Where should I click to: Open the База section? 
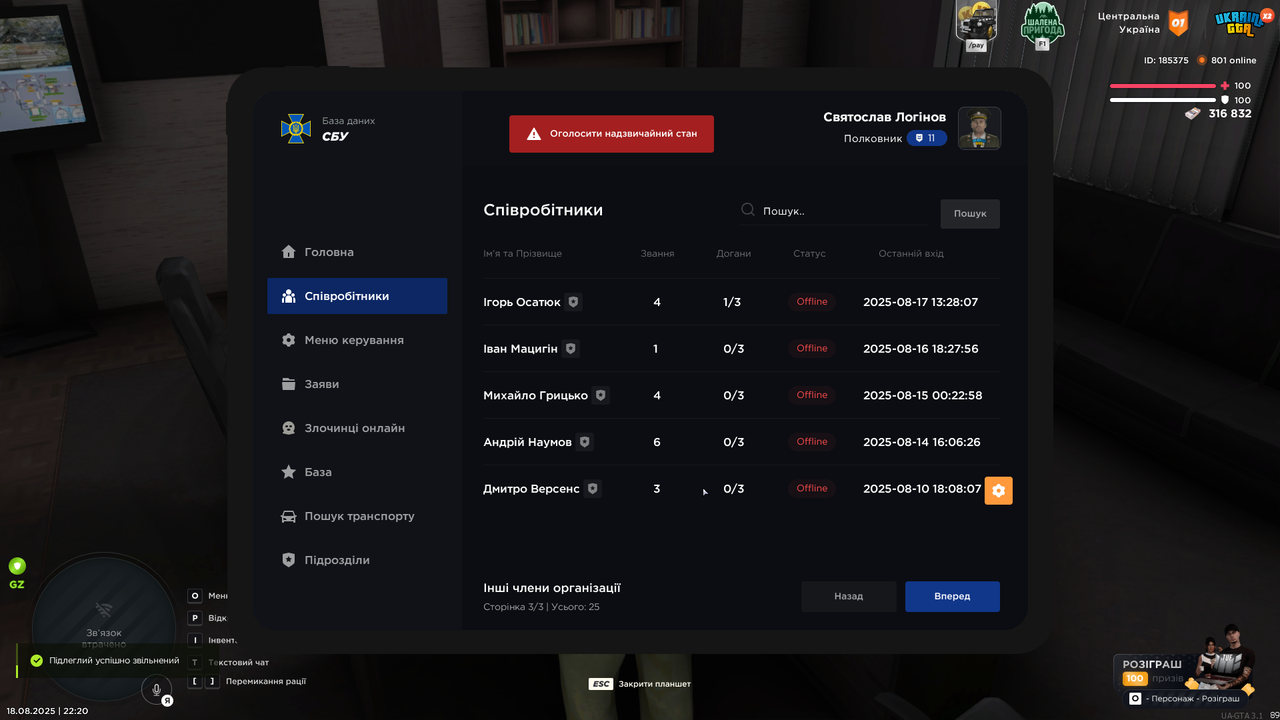point(357,472)
